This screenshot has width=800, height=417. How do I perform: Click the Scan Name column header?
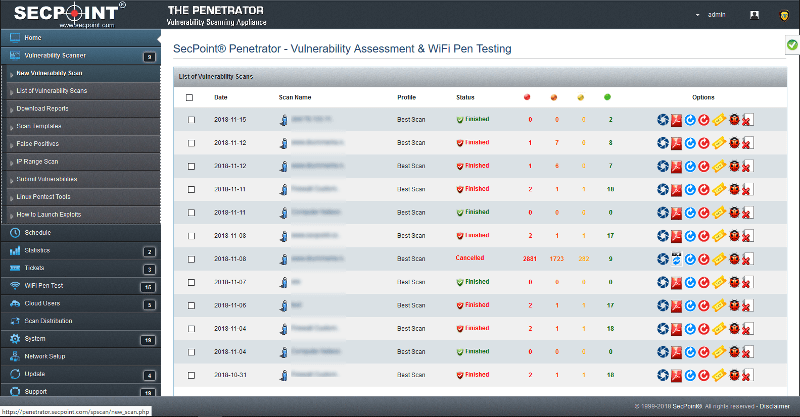tap(295, 97)
